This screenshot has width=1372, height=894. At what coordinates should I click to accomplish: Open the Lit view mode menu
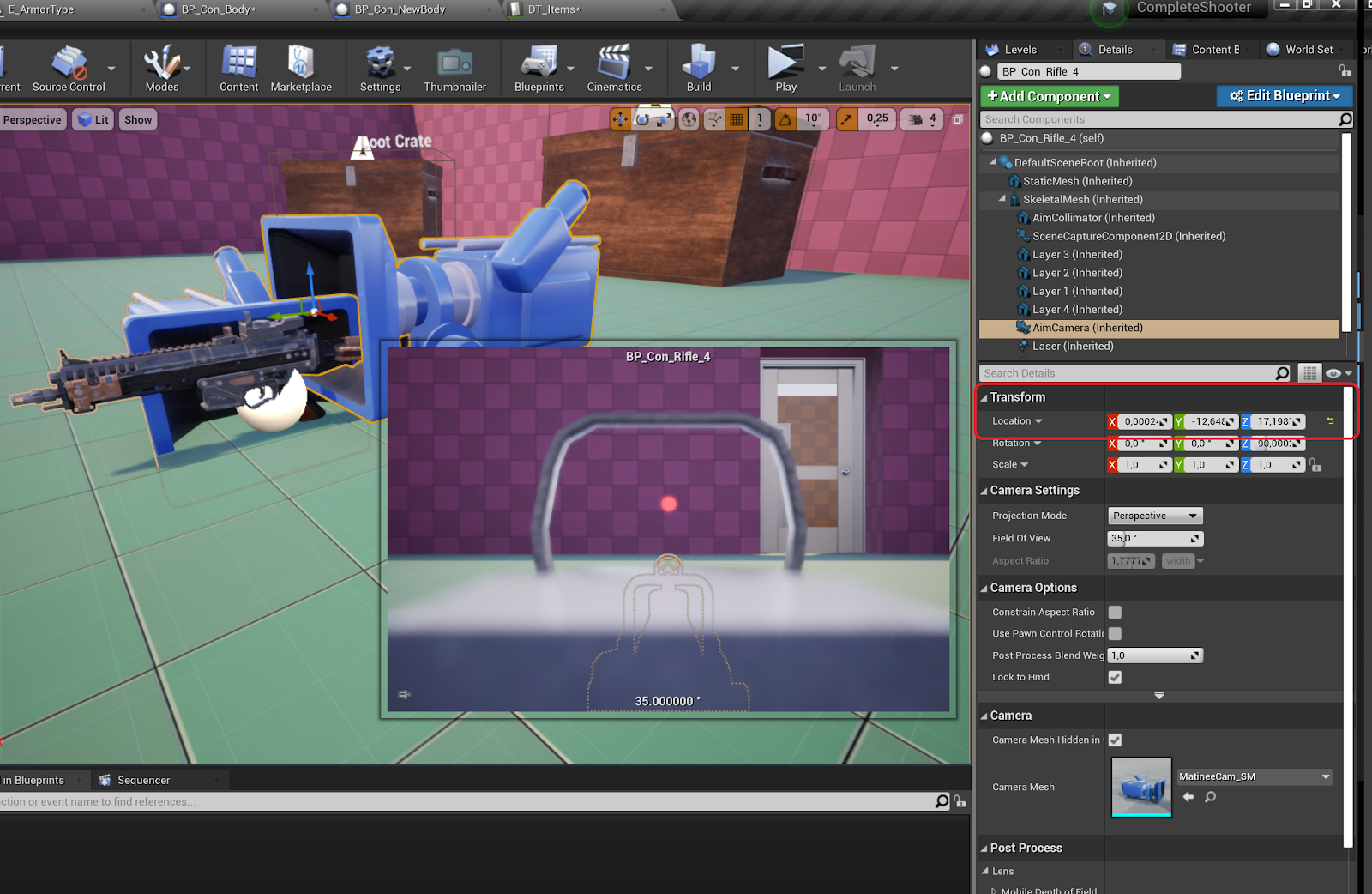click(x=93, y=120)
